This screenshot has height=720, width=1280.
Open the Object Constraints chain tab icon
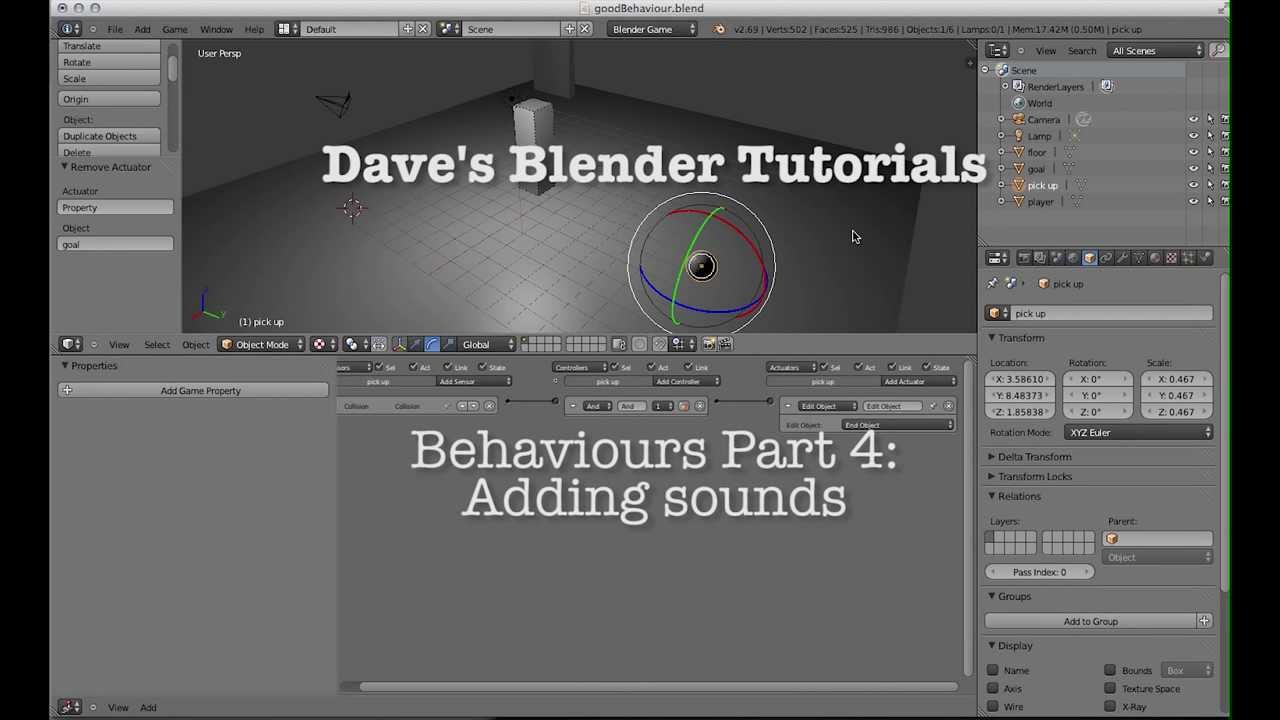(x=1106, y=258)
